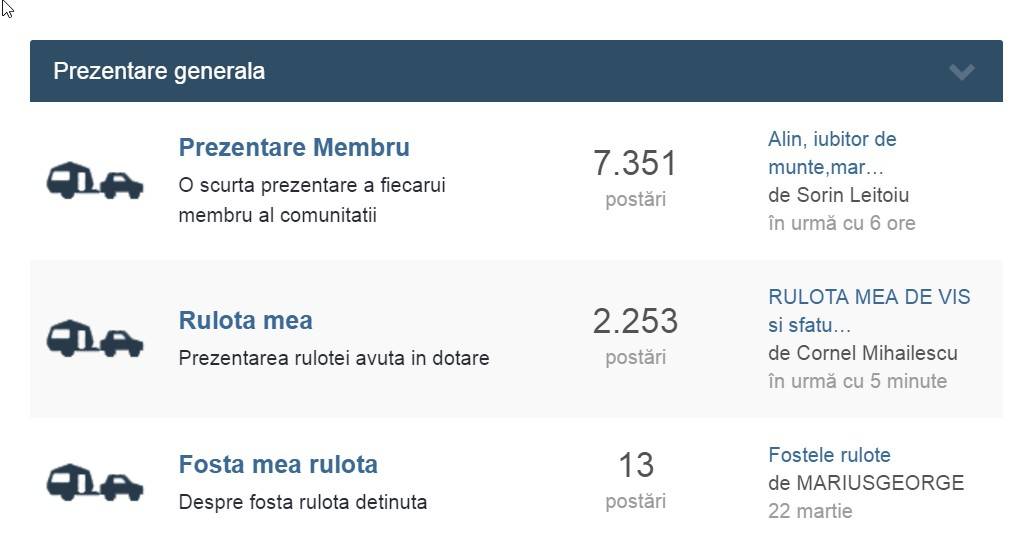The height and width of the screenshot is (545, 1027).
Task: Click caravan icon beside Rulota mea
Action: (x=95, y=338)
